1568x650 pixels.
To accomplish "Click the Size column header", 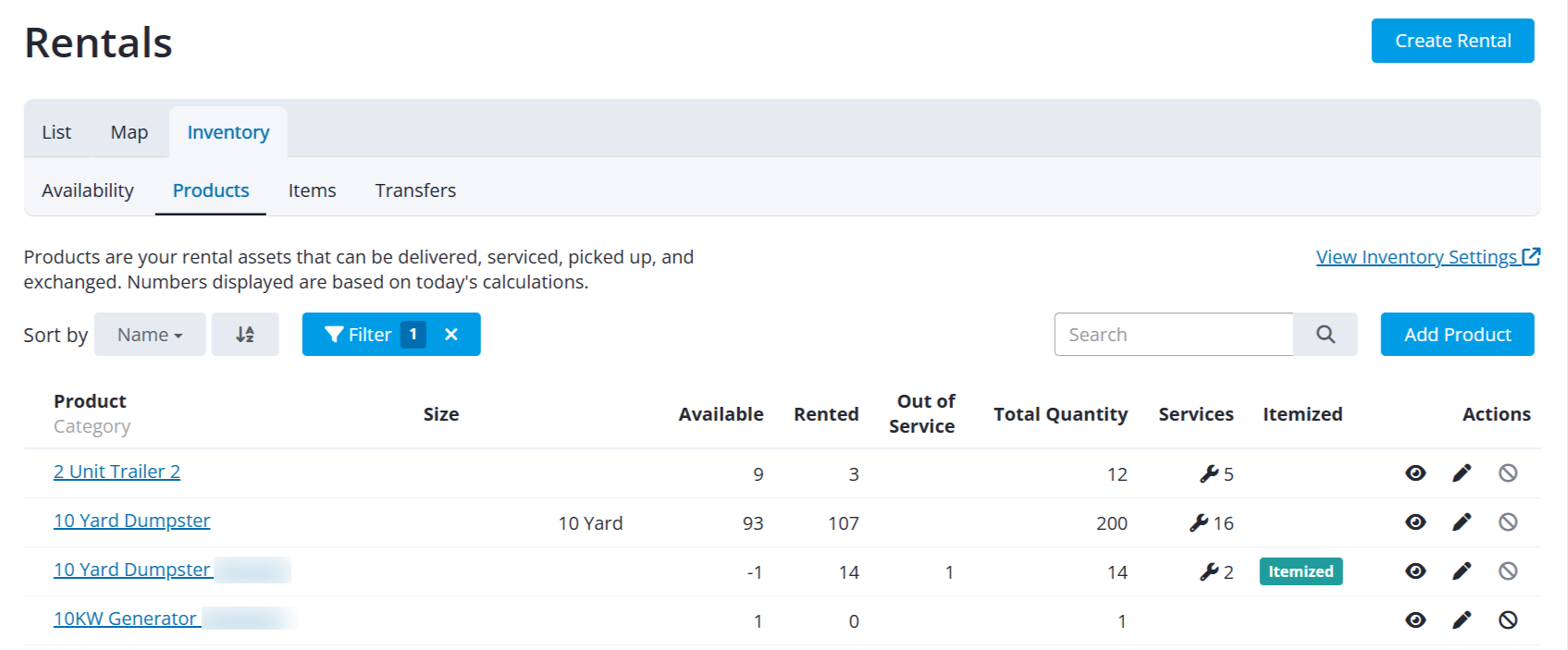I will coord(441,414).
